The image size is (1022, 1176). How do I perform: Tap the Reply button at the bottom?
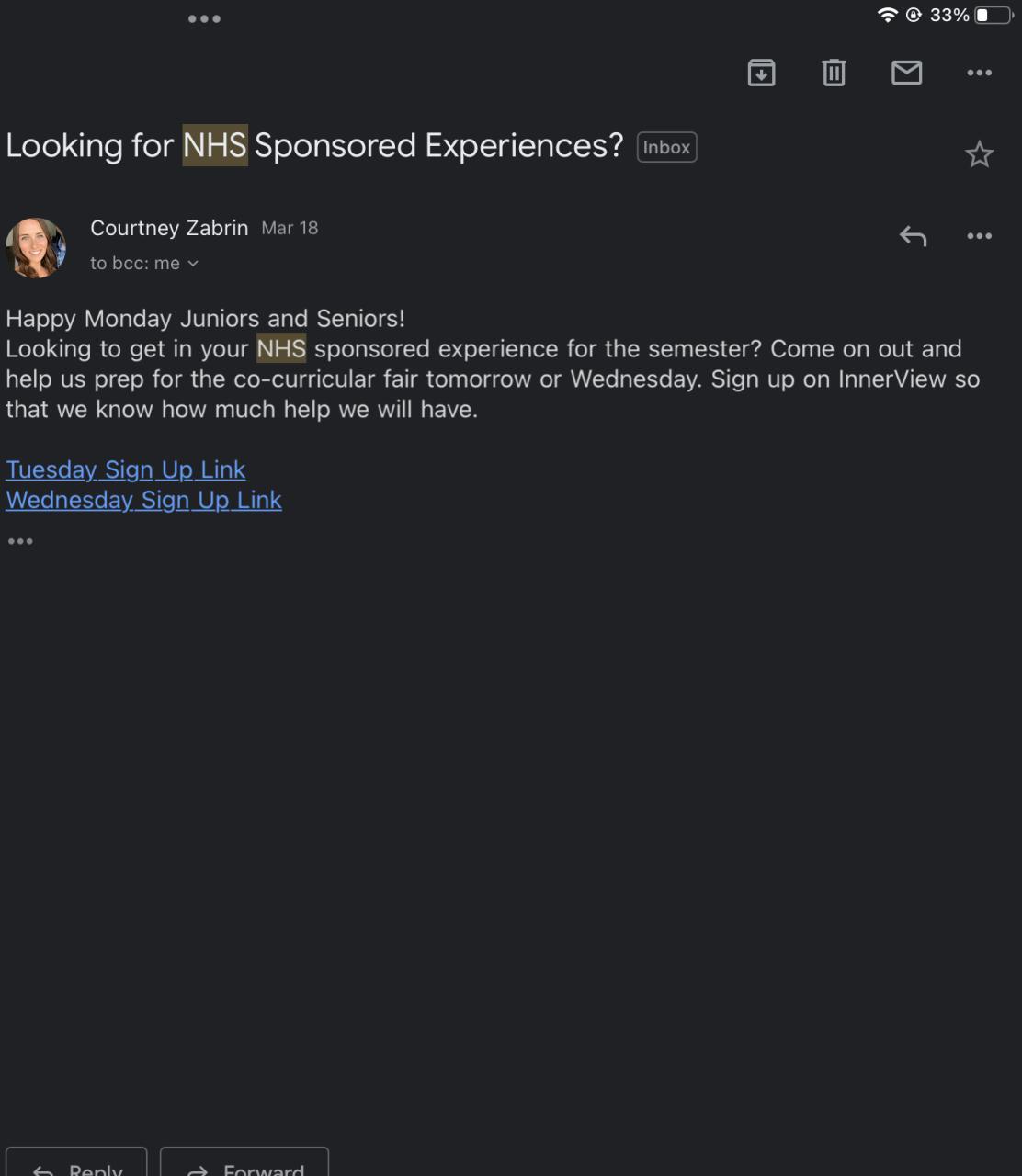(76, 1162)
